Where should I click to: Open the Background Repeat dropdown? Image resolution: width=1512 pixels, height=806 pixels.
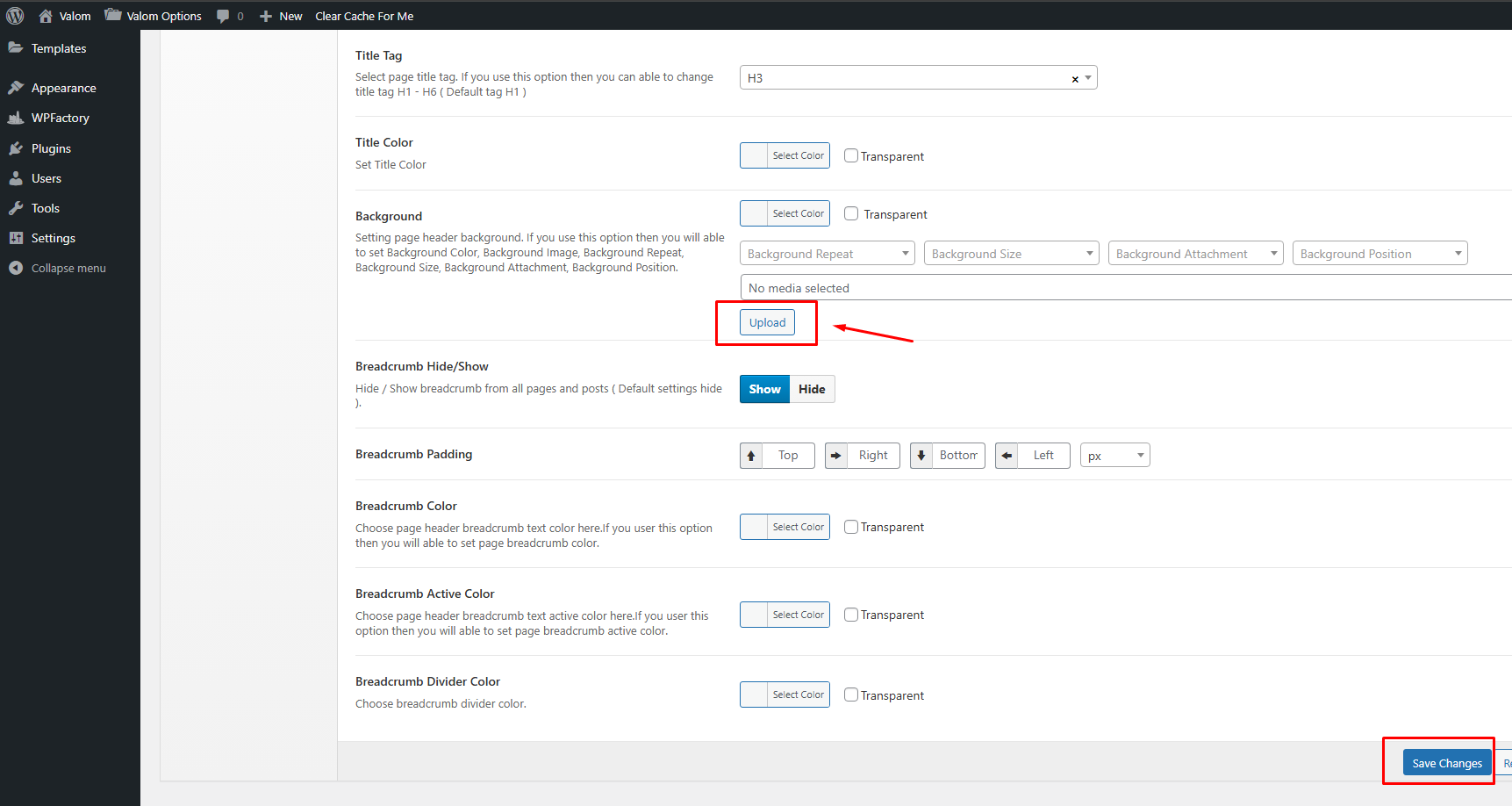point(827,254)
